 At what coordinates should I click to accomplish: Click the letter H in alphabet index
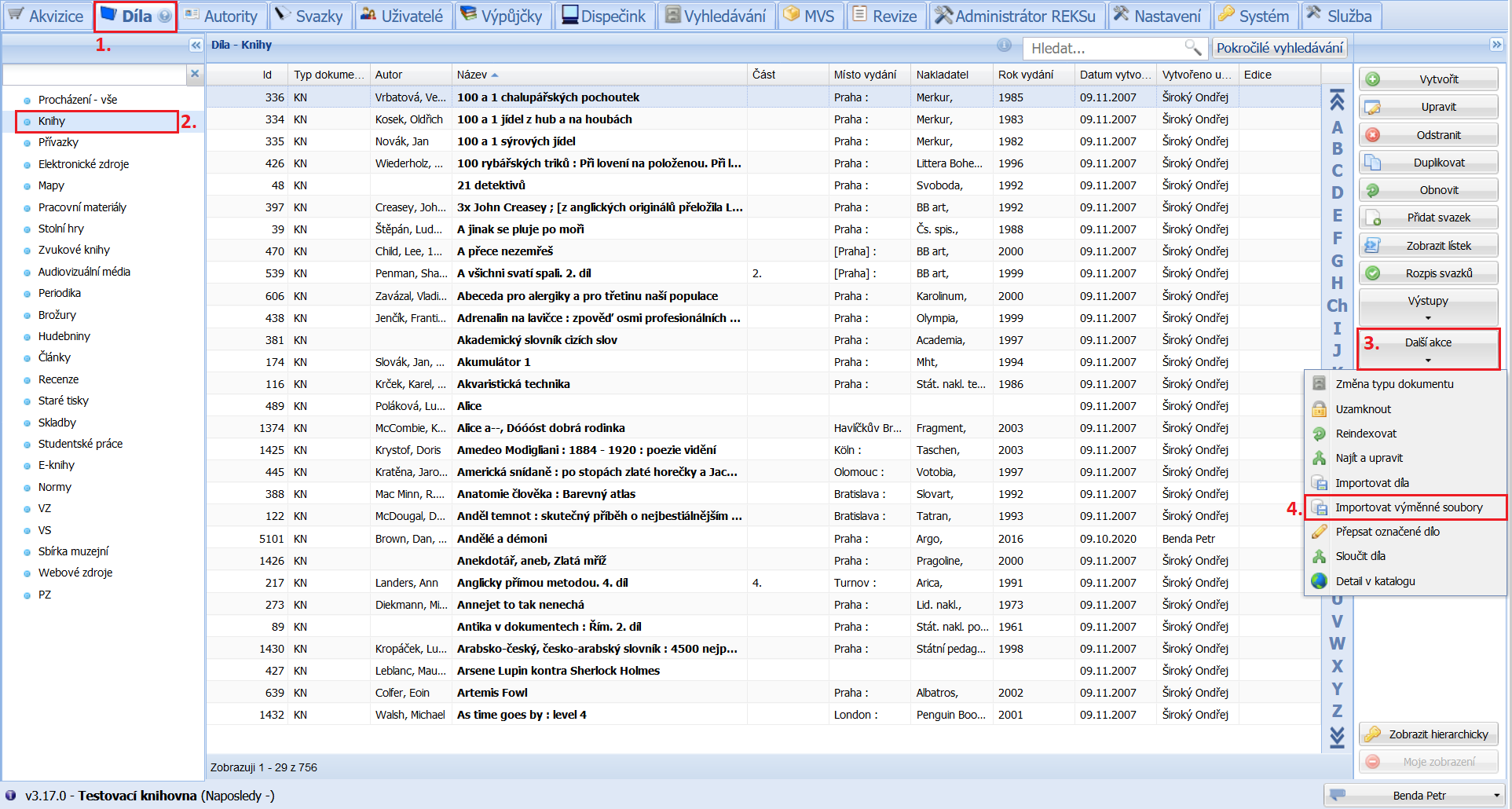[1337, 283]
